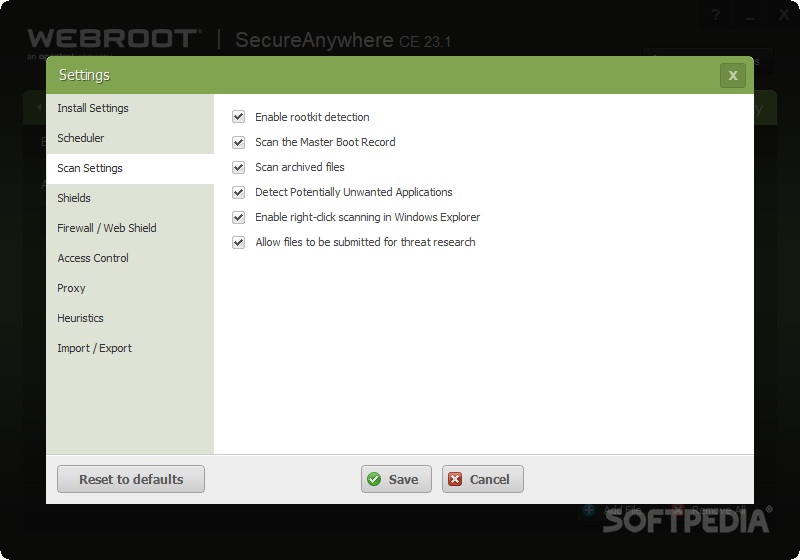This screenshot has width=800, height=560.
Task: Toggle right-click scanning in Windows Explorer
Action: 238,217
